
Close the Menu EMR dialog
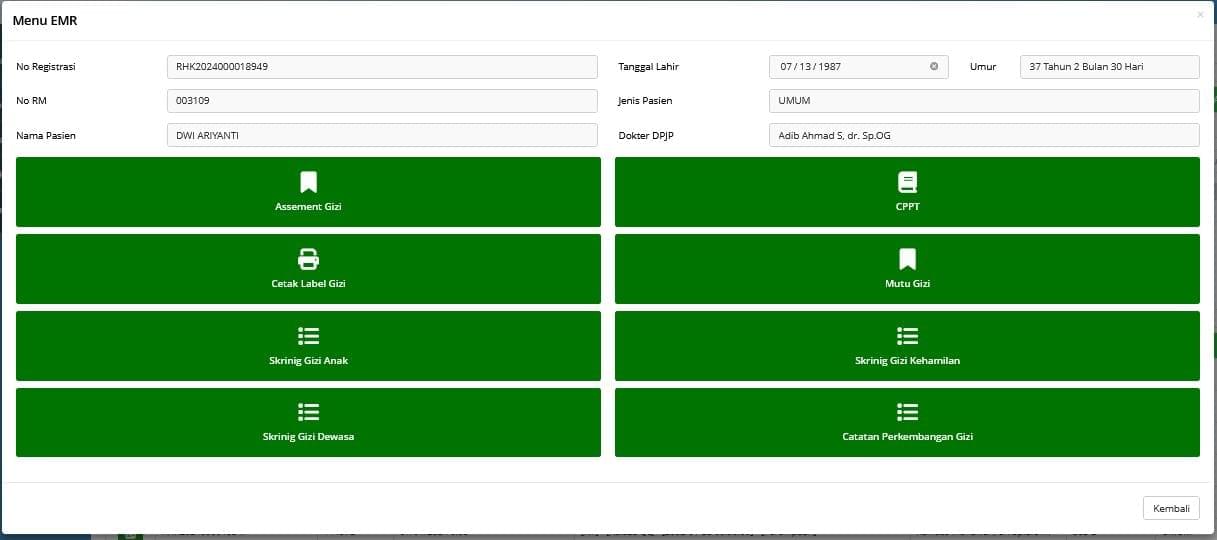click(1200, 15)
